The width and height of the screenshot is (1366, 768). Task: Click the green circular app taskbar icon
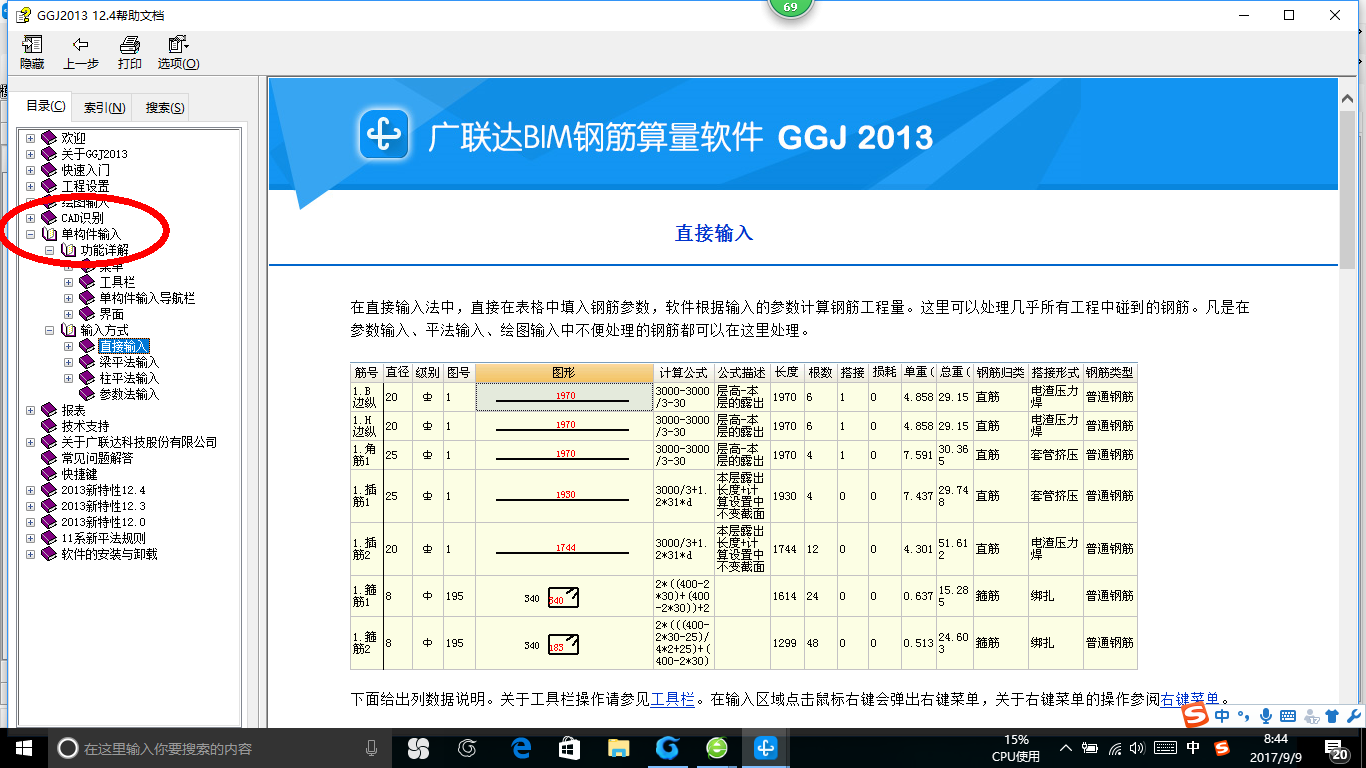click(x=716, y=748)
